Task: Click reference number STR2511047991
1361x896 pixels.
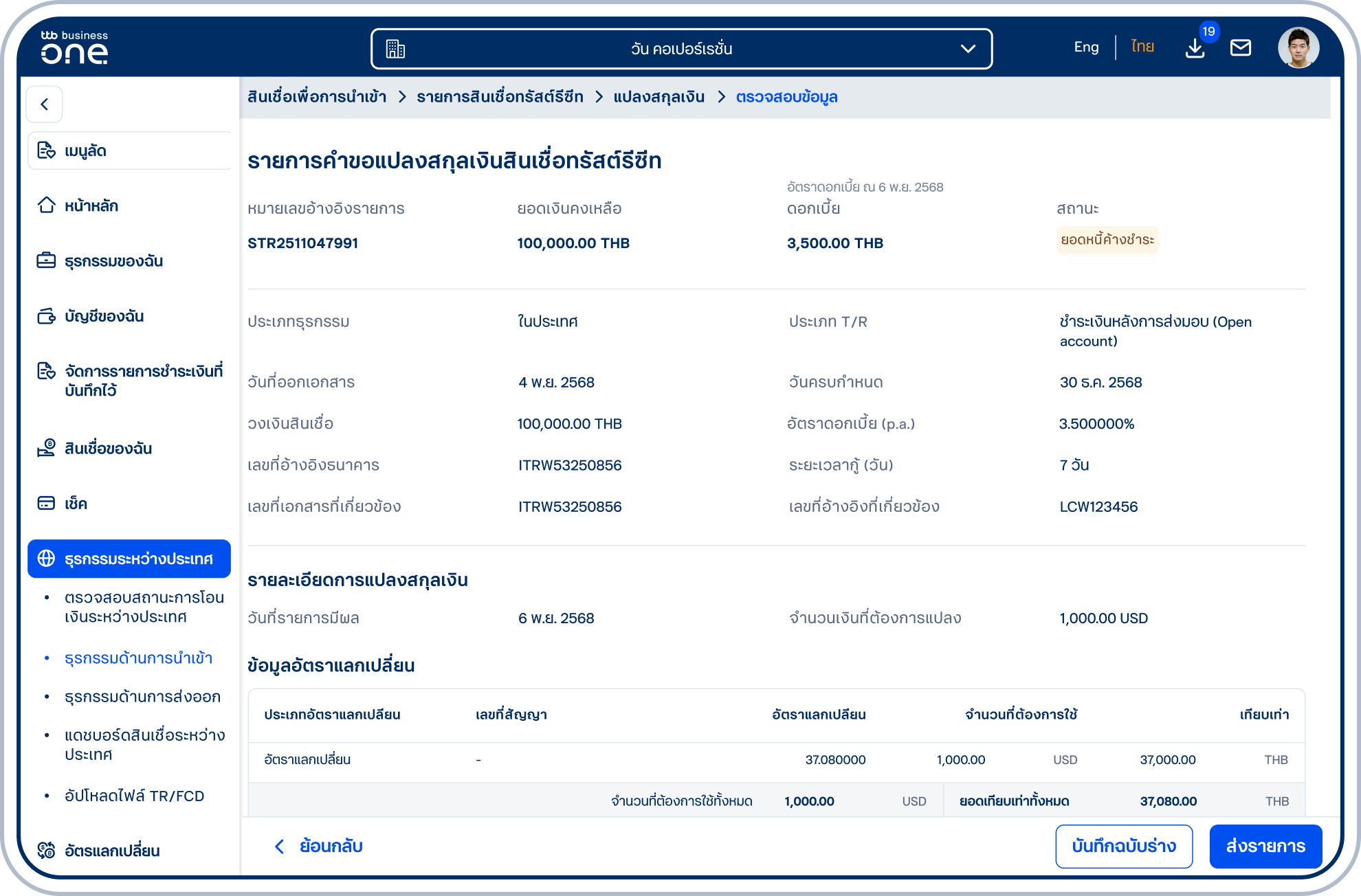Action: pos(302,243)
